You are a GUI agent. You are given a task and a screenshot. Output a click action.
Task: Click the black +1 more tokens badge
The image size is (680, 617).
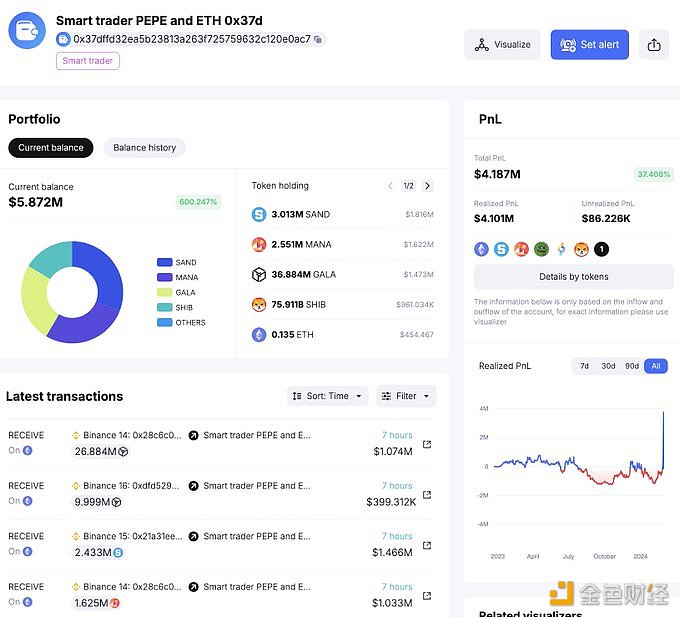(x=601, y=249)
